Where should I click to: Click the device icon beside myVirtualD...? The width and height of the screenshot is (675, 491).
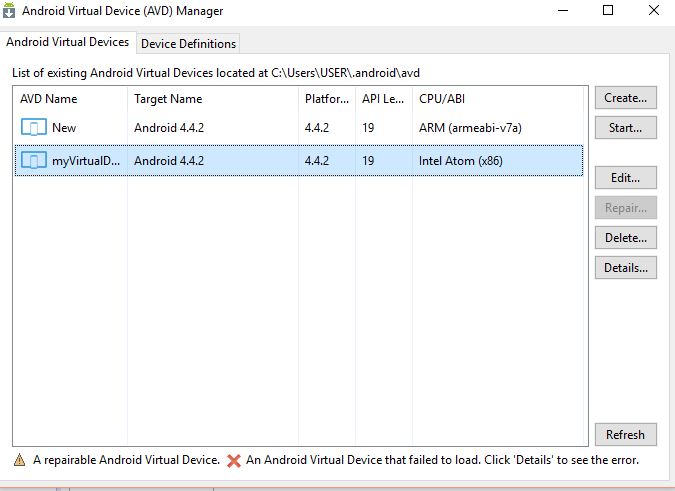[34, 161]
